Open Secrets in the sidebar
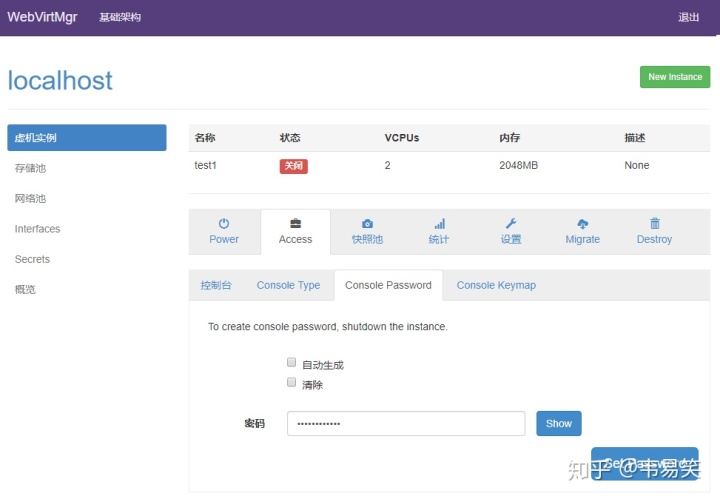This screenshot has width=720, height=499. (x=32, y=259)
